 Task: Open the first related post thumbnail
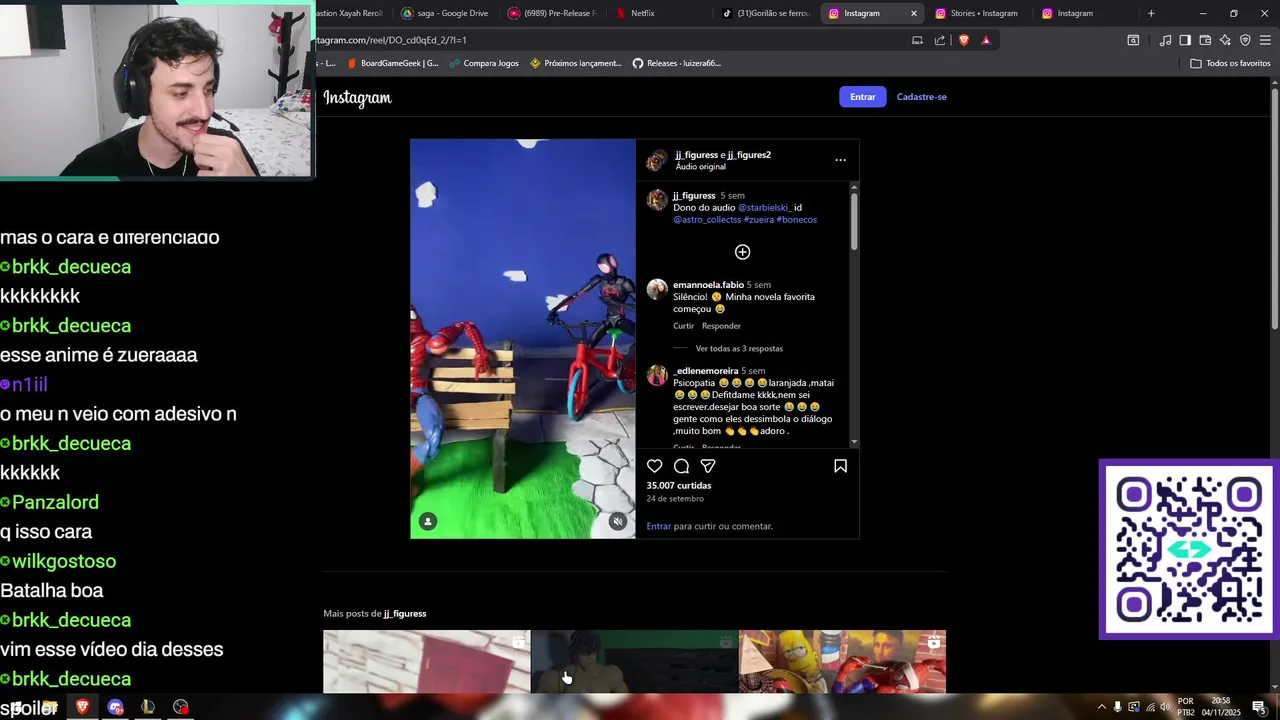pos(427,661)
